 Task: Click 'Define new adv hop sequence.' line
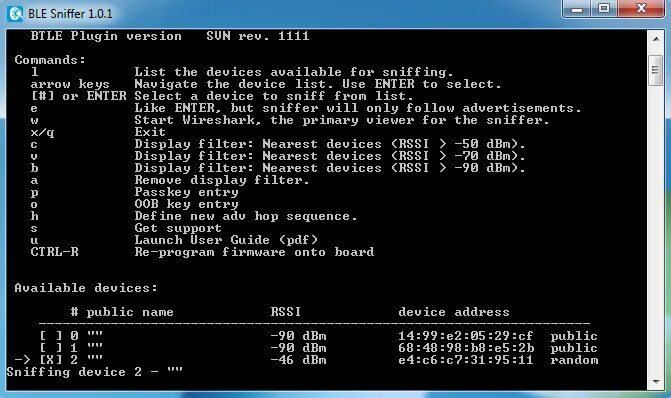click(246, 216)
